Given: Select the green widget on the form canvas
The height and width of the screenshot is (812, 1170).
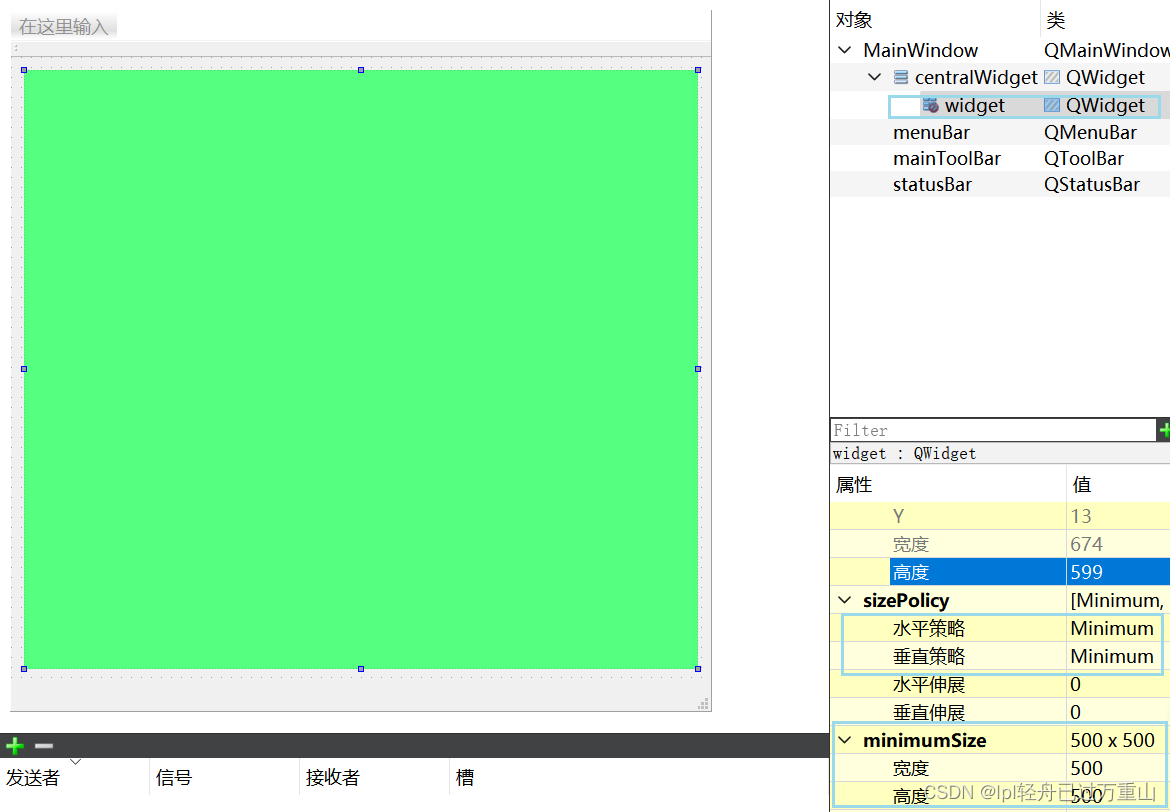Looking at the screenshot, I should pyautogui.click(x=360, y=368).
